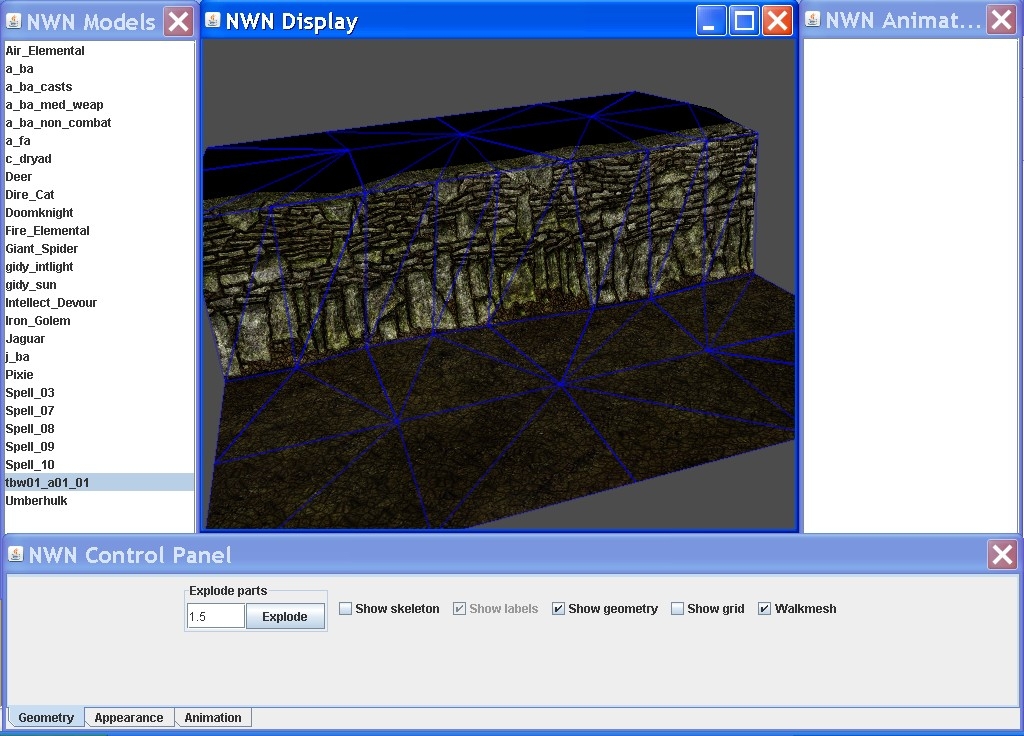This screenshot has height=736, width=1024.
Task: Choose Giant_Spider from the models list
Action: click(x=41, y=249)
